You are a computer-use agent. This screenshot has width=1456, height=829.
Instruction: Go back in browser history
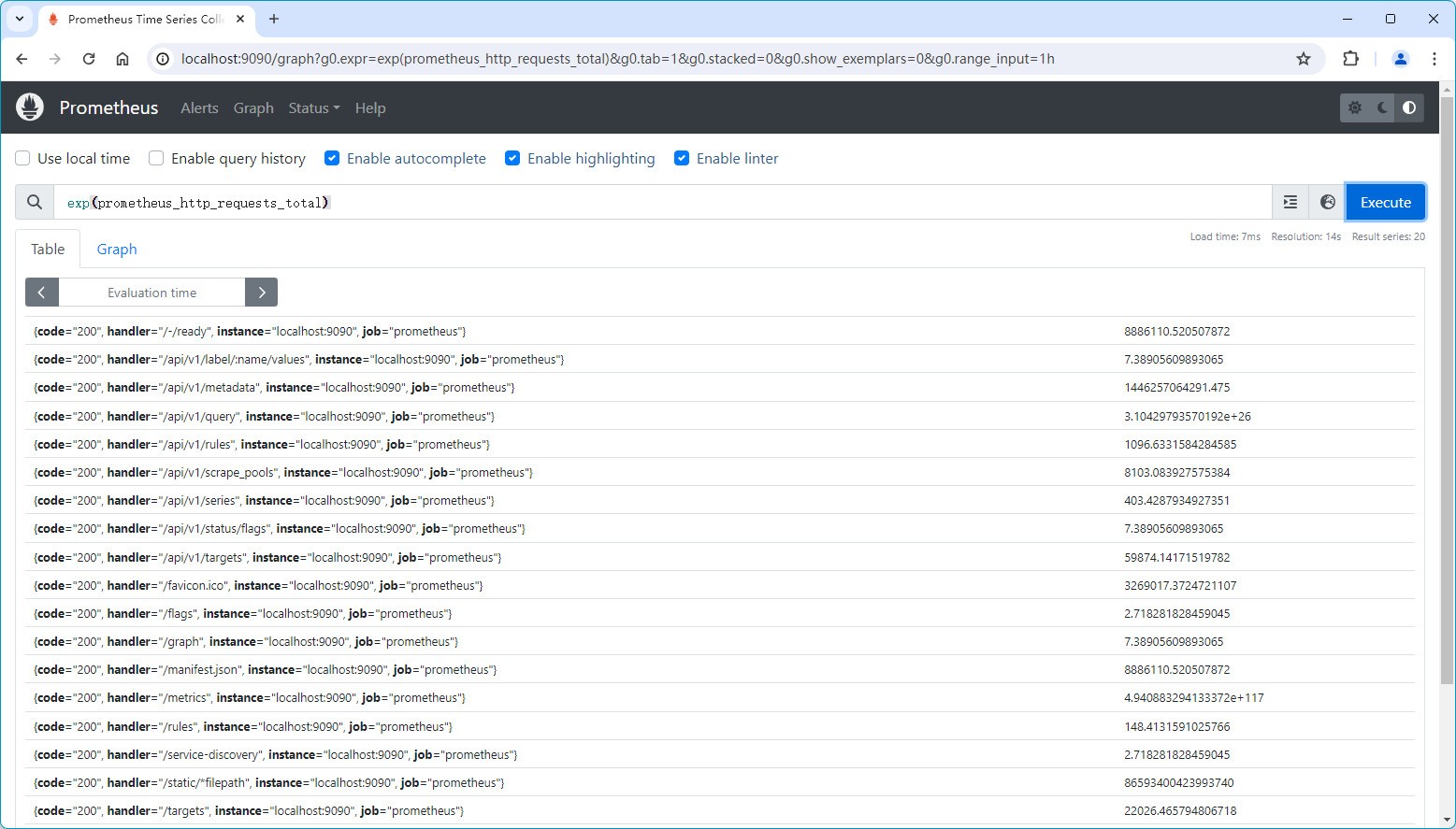pyautogui.click(x=22, y=59)
